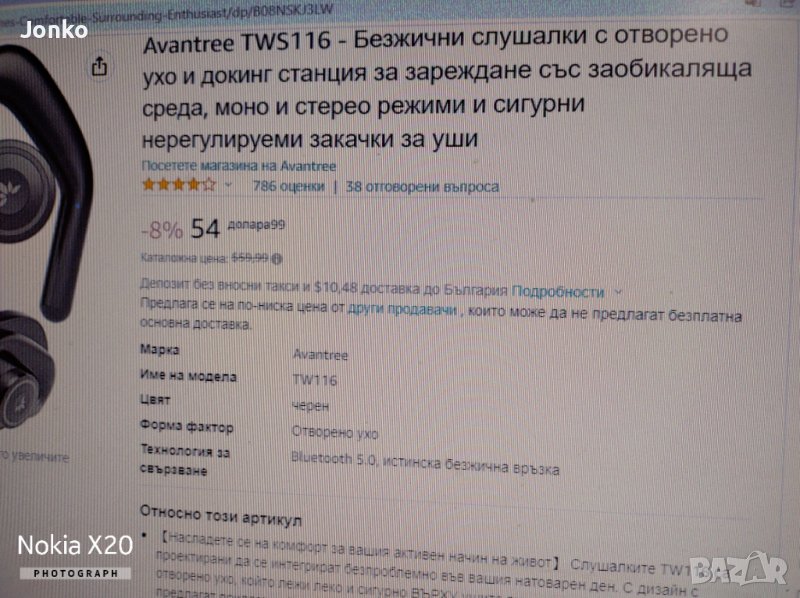This screenshot has height=598, width=800.
Task: Click the four-and-a-half star rating icons
Action: (x=179, y=184)
